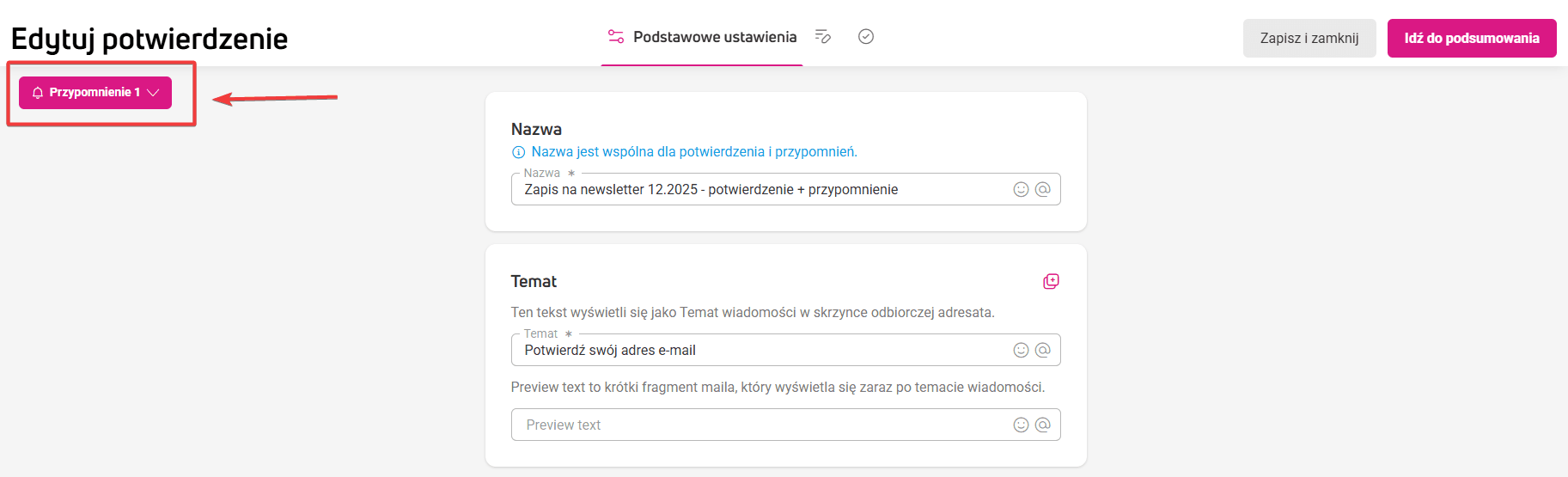This screenshot has width=1568, height=477.
Task: Open the content editing step icon
Action: pyautogui.click(x=822, y=36)
